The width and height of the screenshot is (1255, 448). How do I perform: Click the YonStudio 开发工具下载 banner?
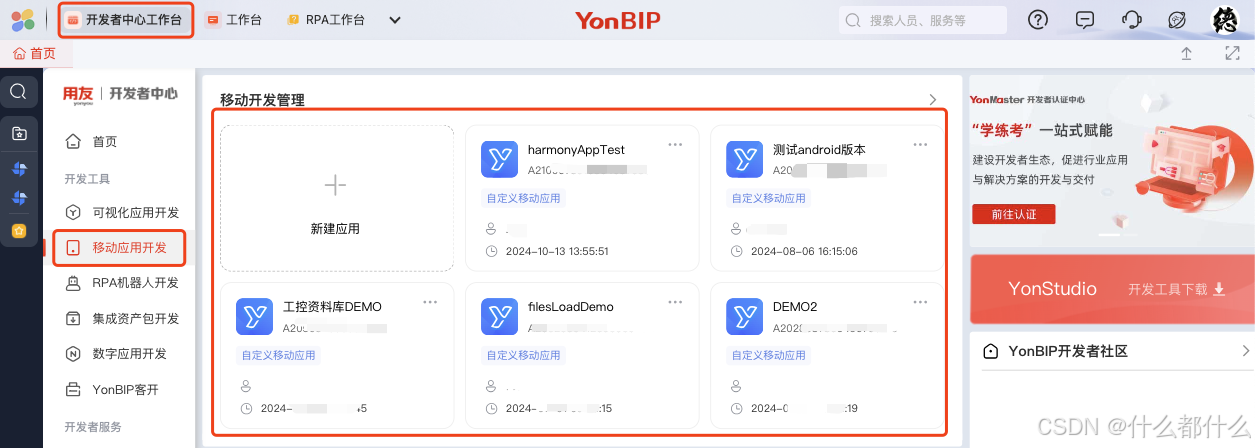(1112, 289)
